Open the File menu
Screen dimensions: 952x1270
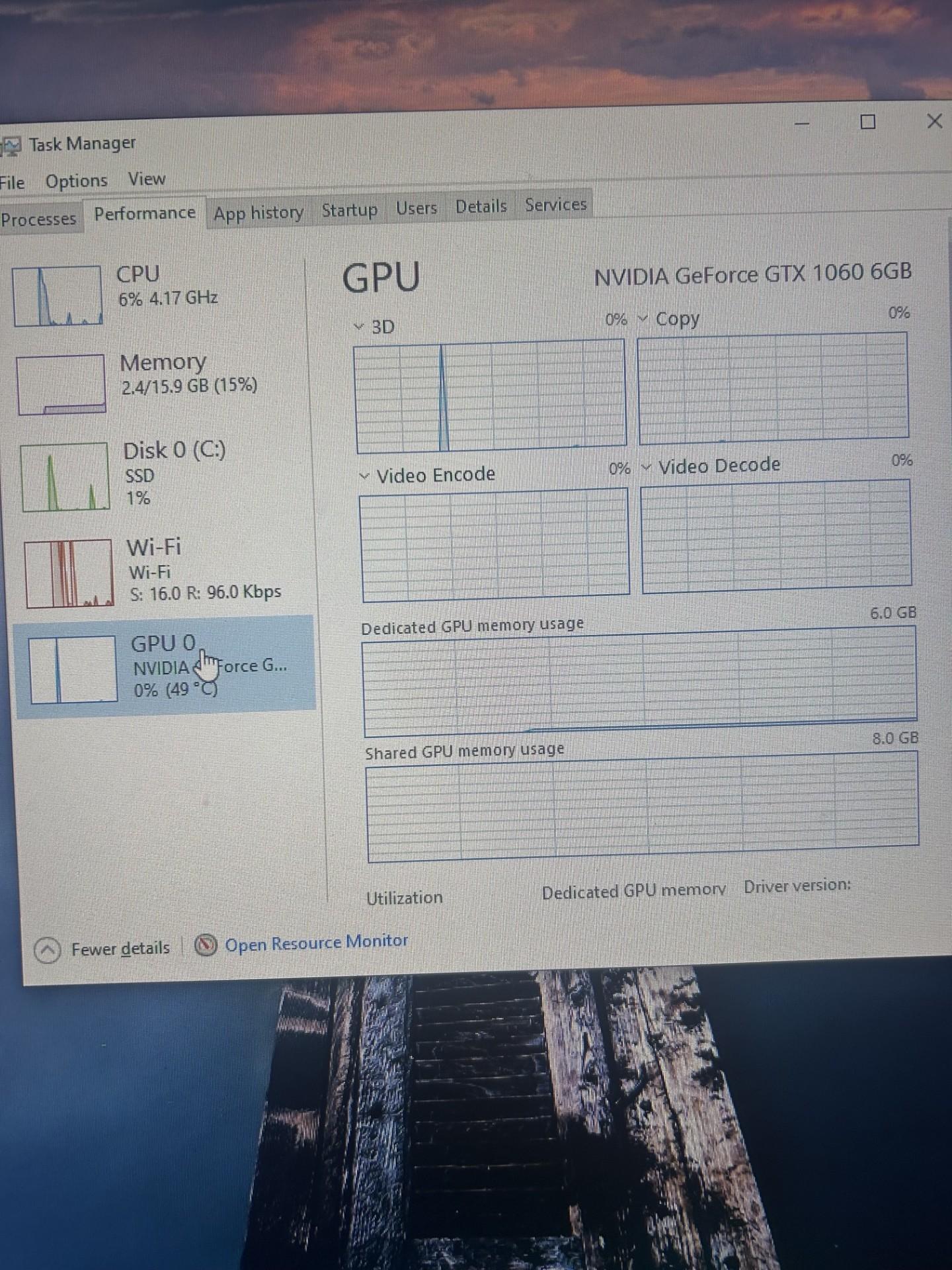point(12,183)
